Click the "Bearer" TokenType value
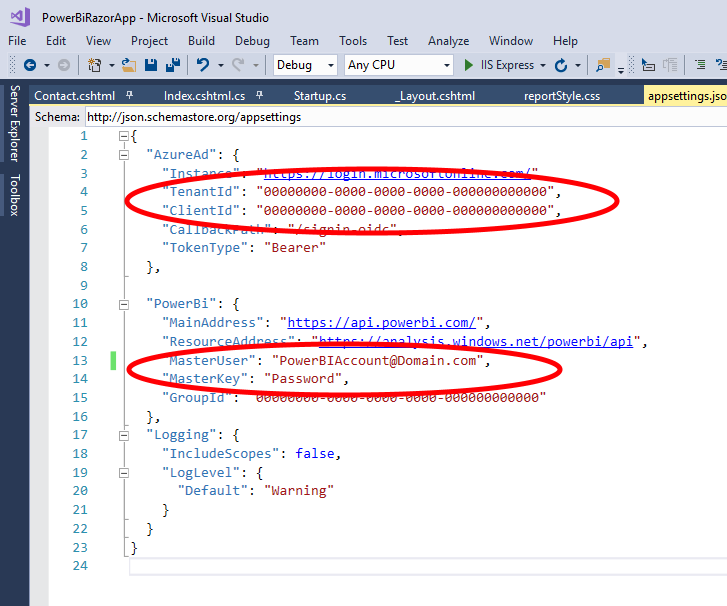Image resolution: width=727 pixels, height=606 pixels. click(295, 248)
